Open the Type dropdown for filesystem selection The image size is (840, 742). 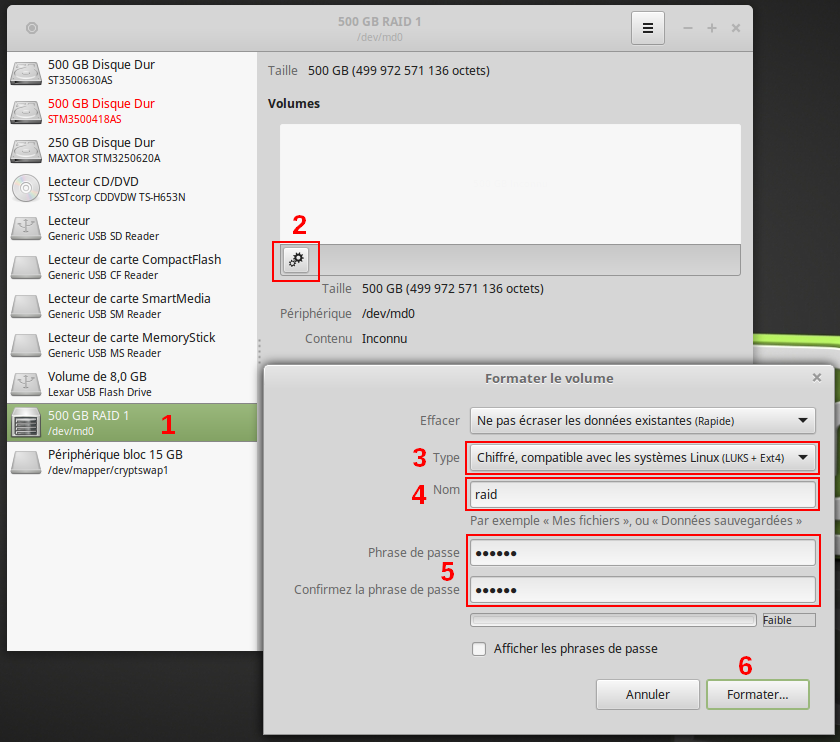pos(643,458)
